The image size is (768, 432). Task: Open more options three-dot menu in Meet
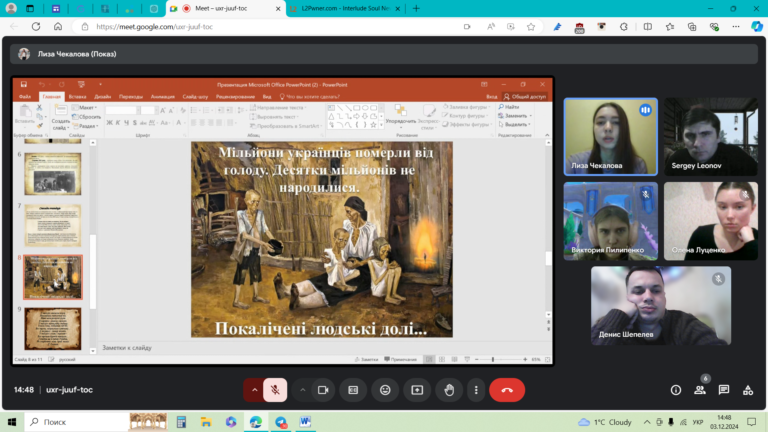[476, 390]
